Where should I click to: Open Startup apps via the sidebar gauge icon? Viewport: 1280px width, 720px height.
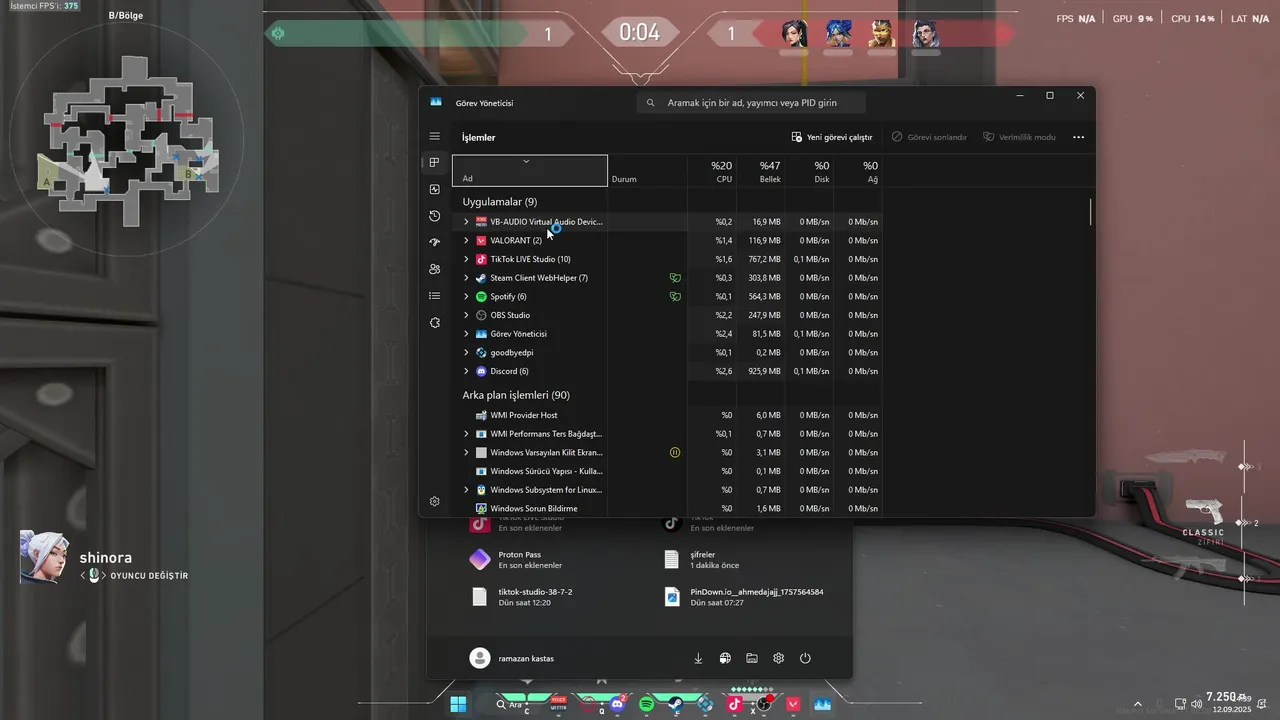pyautogui.click(x=434, y=243)
